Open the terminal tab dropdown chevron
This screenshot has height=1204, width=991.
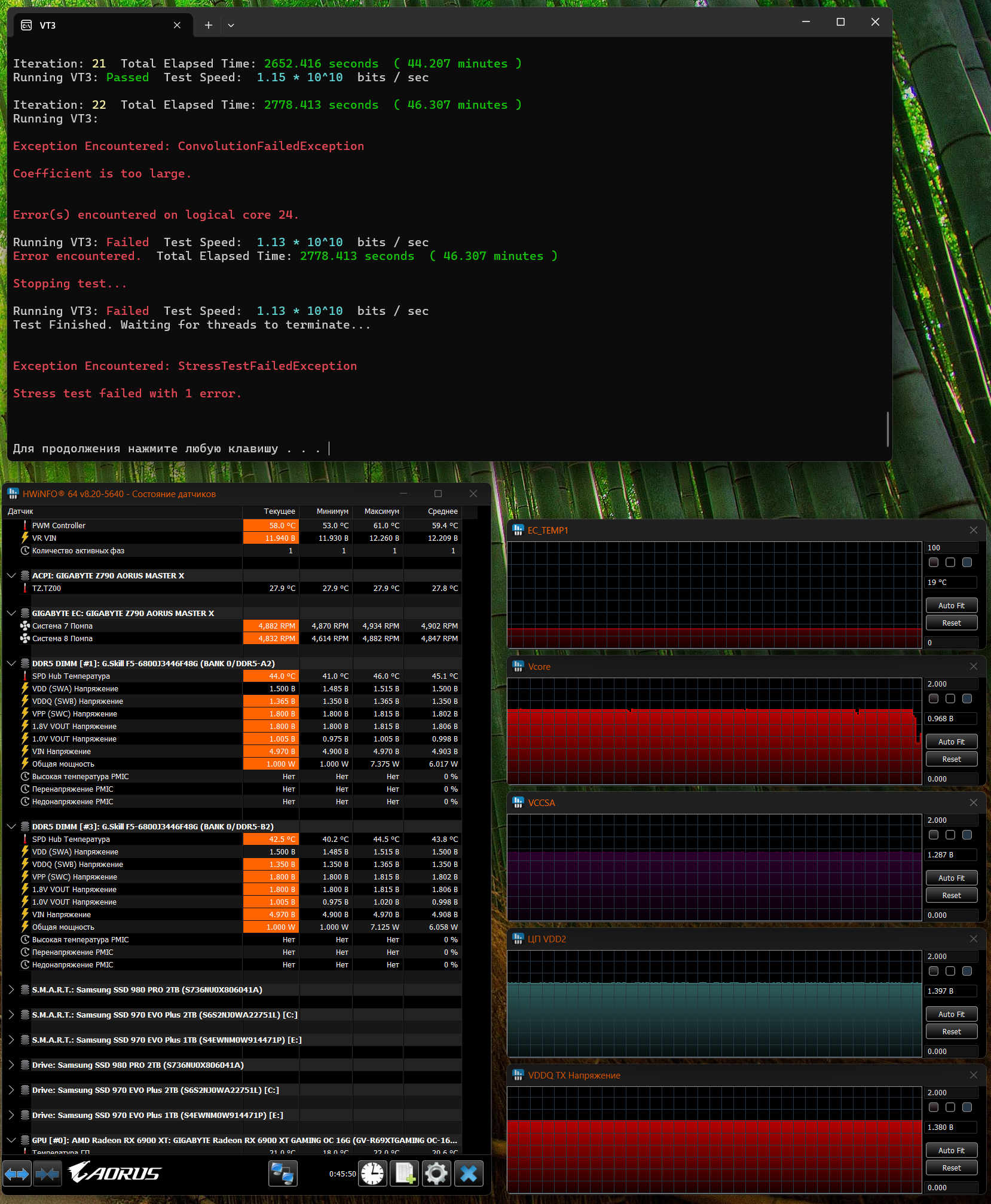(x=231, y=25)
